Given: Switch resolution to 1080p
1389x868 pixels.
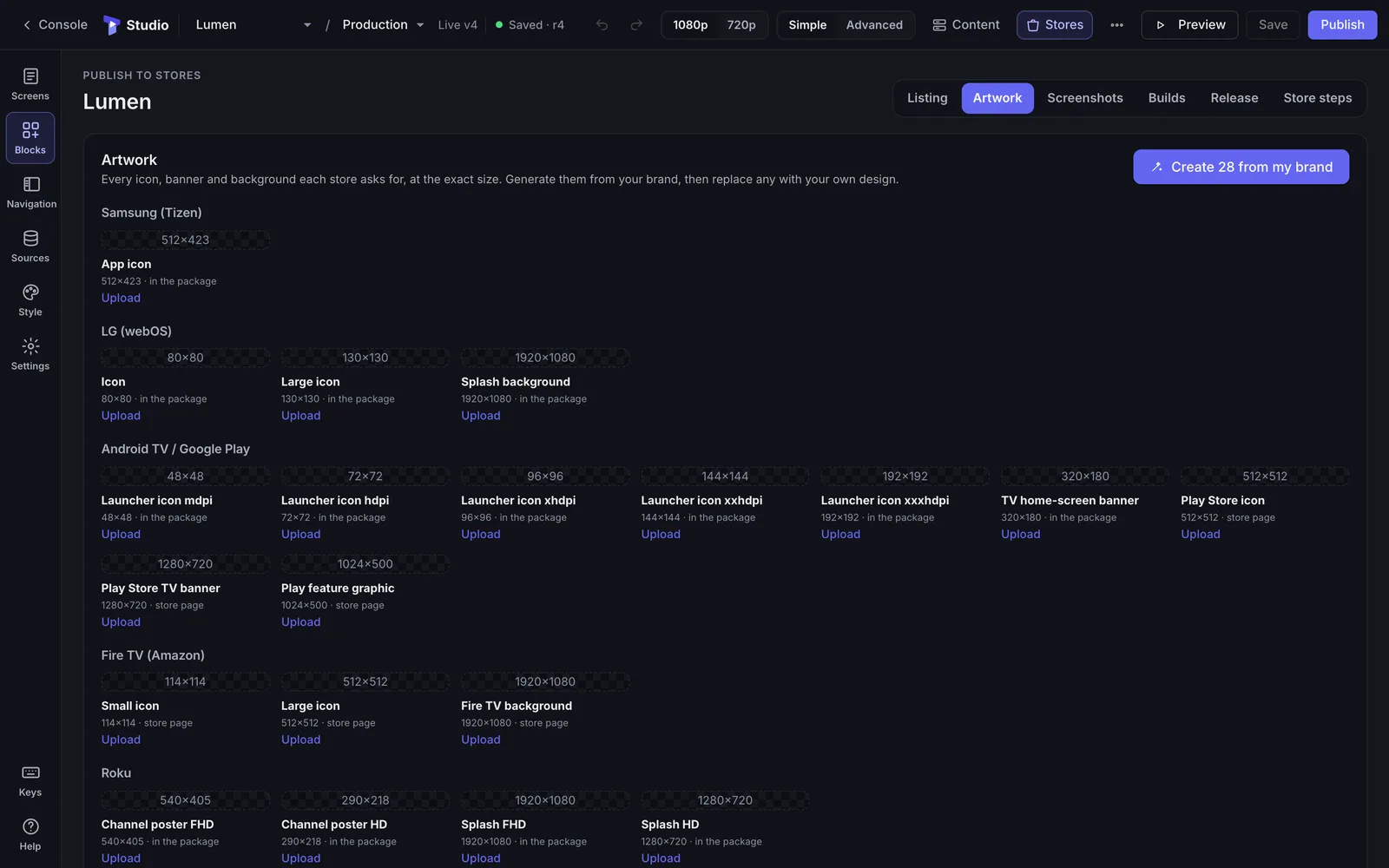Looking at the screenshot, I should (690, 25).
